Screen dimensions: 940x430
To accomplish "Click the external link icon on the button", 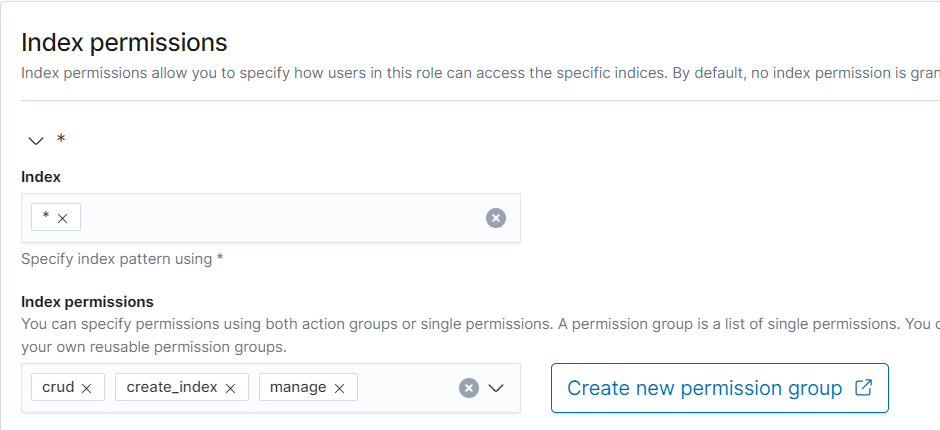I will tap(864, 388).
